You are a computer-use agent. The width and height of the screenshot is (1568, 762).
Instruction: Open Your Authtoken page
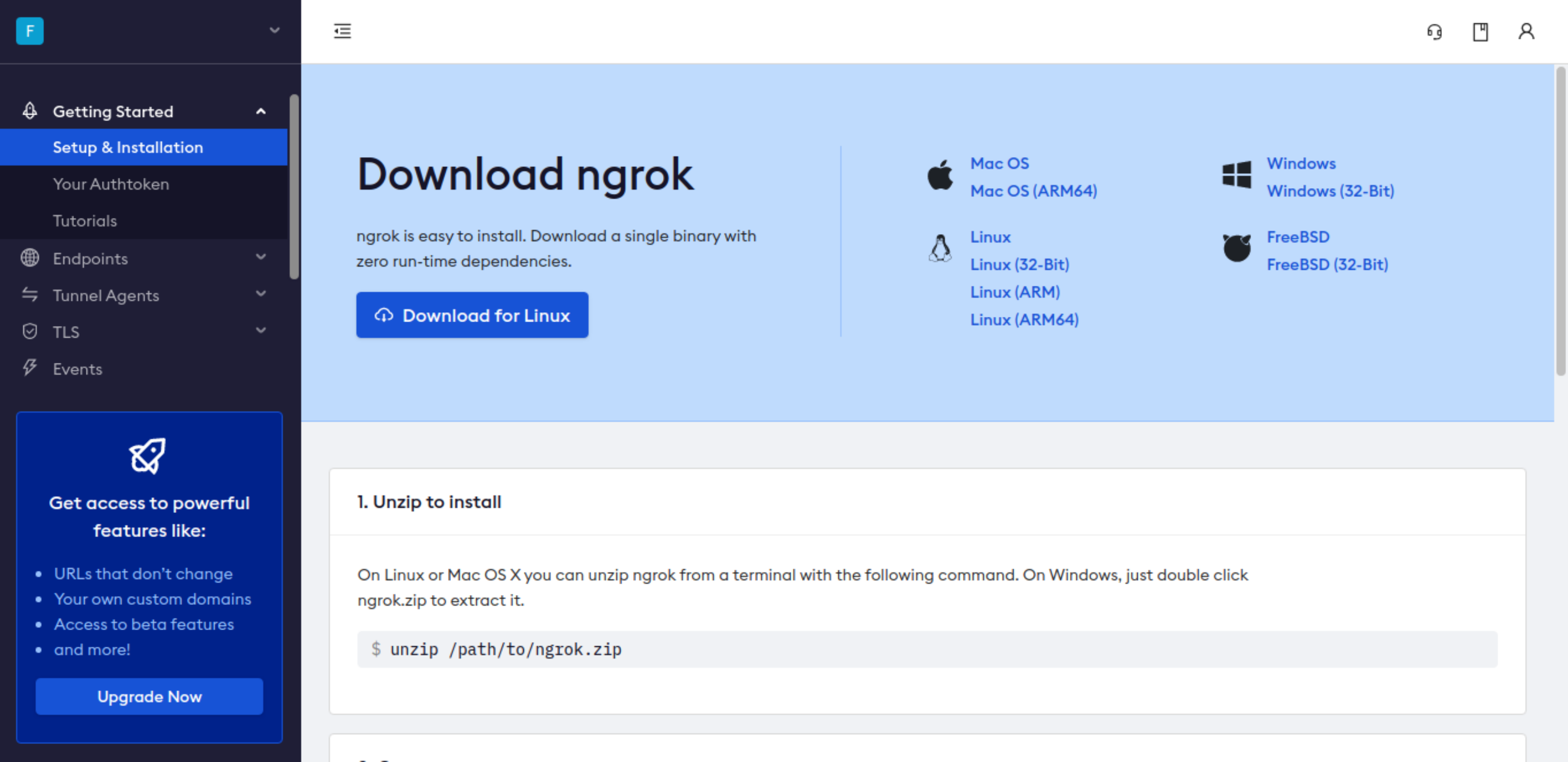pos(111,184)
